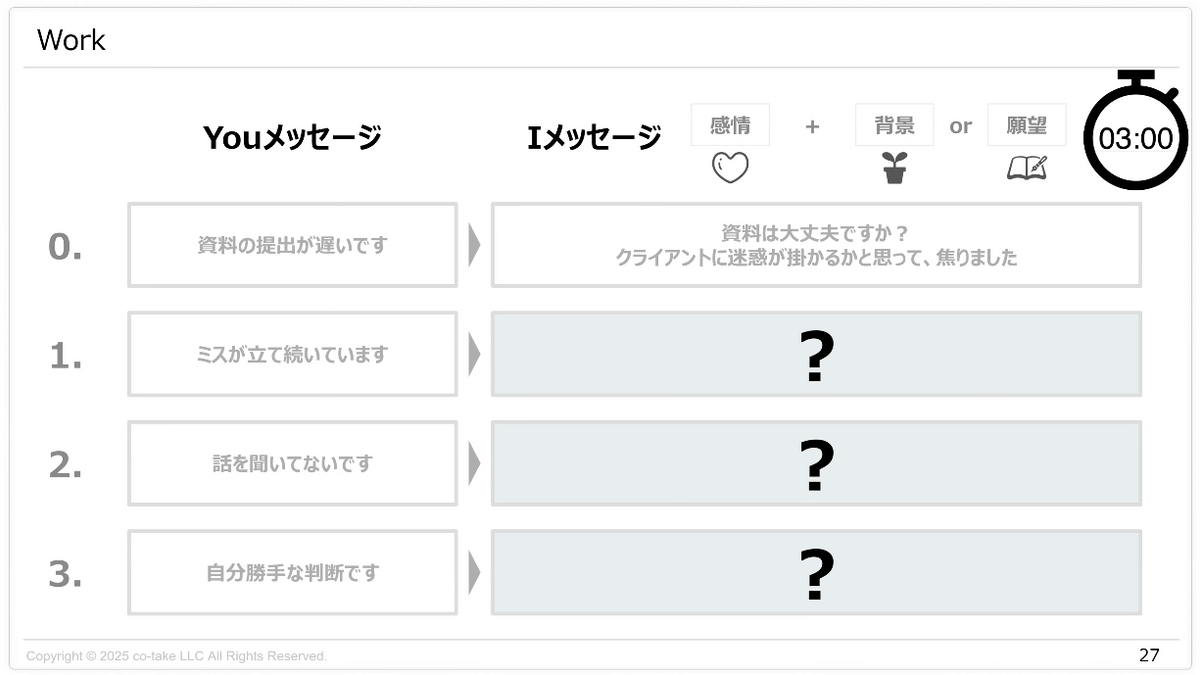Click the arrow next to 資料の提出が遅いです

tap(474, 246)
